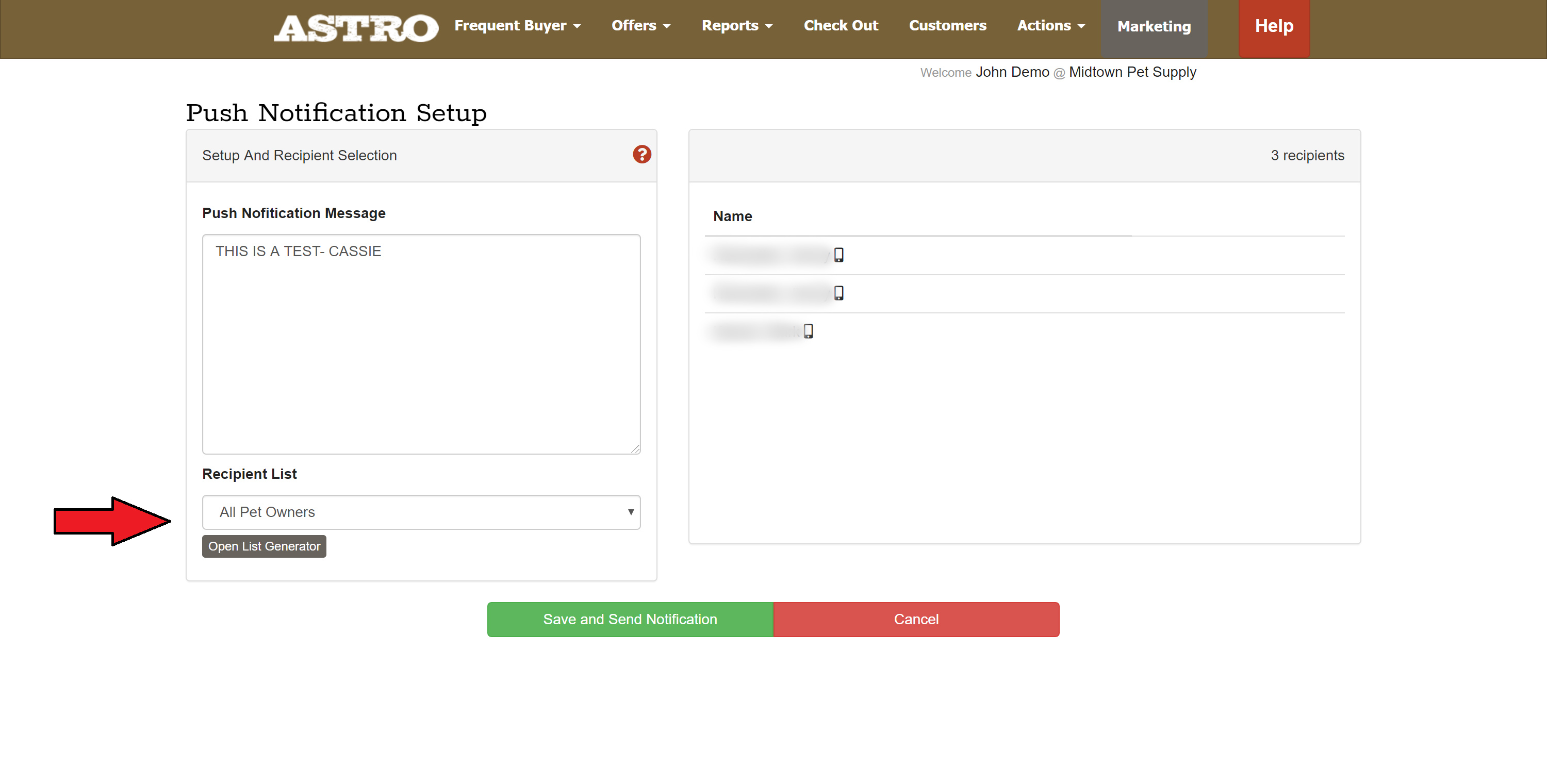Open the Customers page
Image resolution: width=1547 pixels, height=784 pixels.
click(x=947, y=26)
